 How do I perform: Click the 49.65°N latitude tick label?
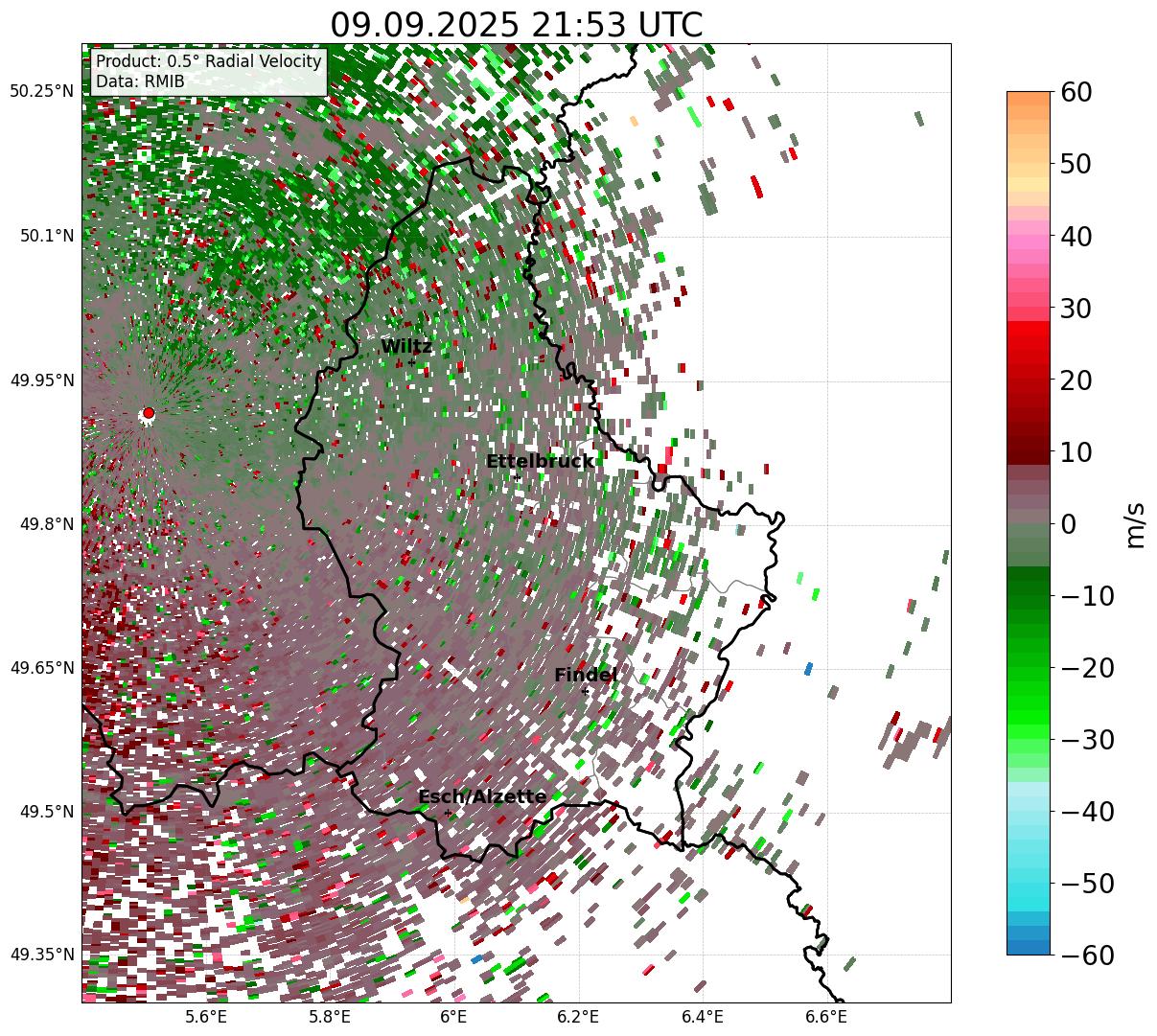point(42,668)
